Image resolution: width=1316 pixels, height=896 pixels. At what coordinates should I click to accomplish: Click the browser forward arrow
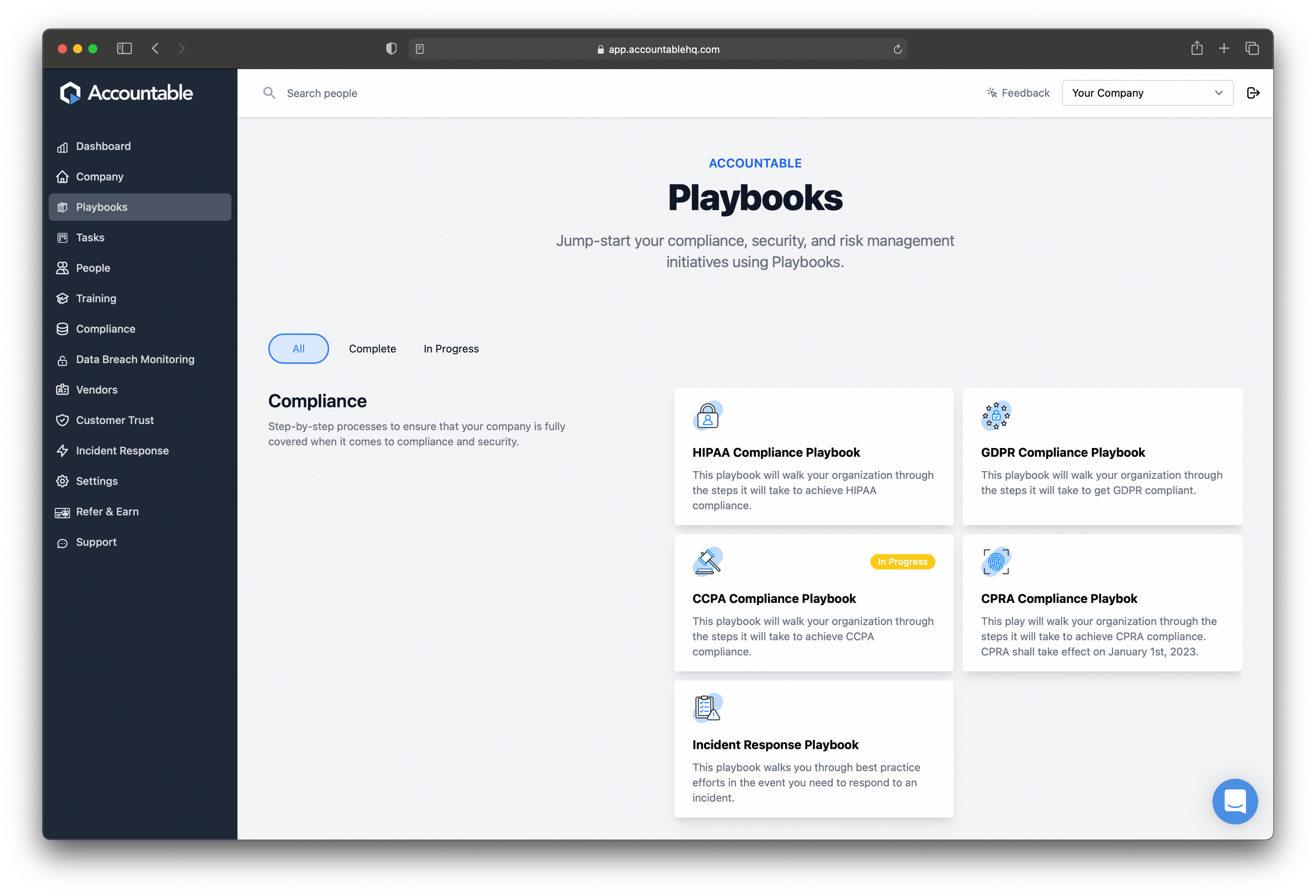(181, 49)
